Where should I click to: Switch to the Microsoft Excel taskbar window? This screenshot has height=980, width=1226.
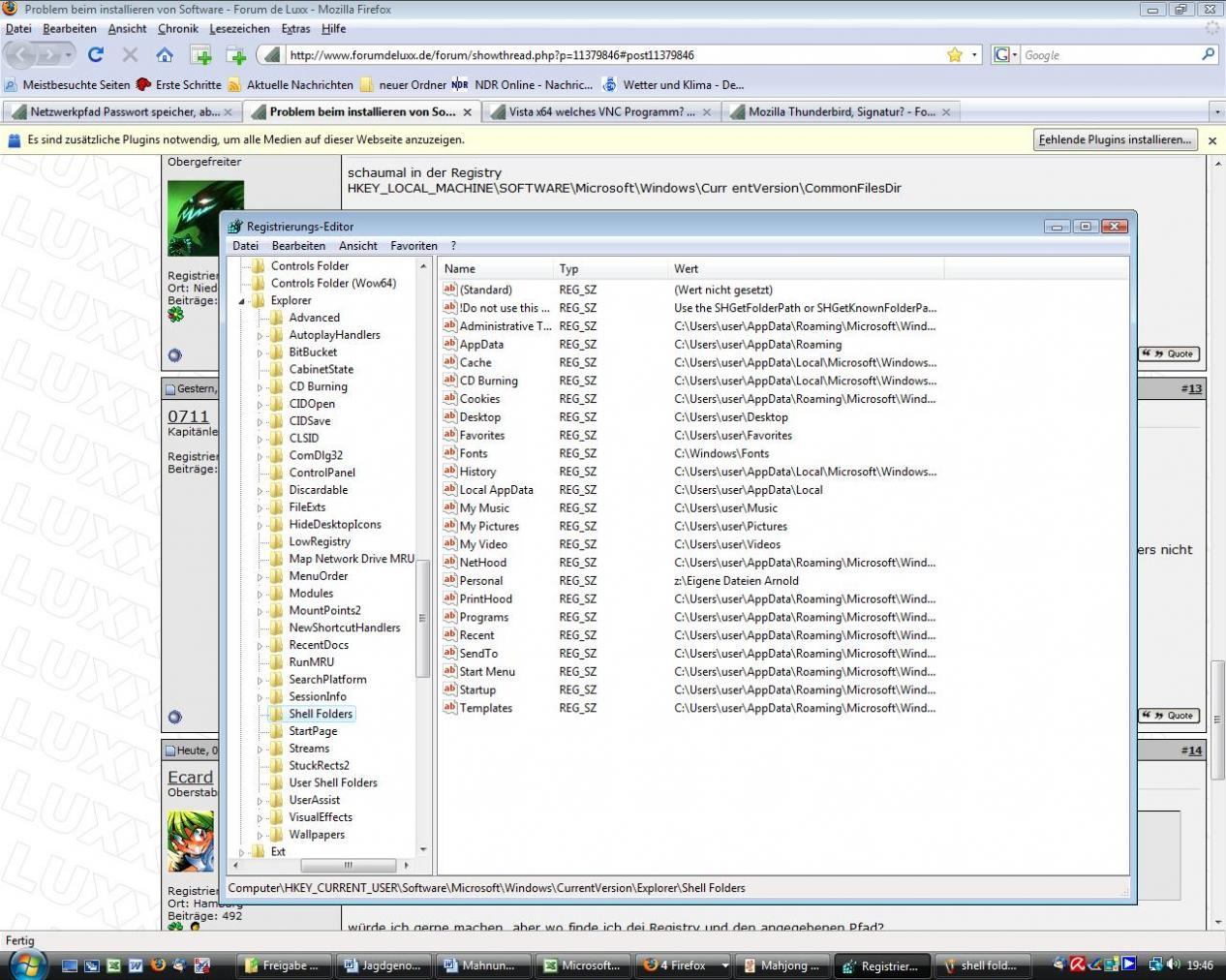tap(581, 965)
